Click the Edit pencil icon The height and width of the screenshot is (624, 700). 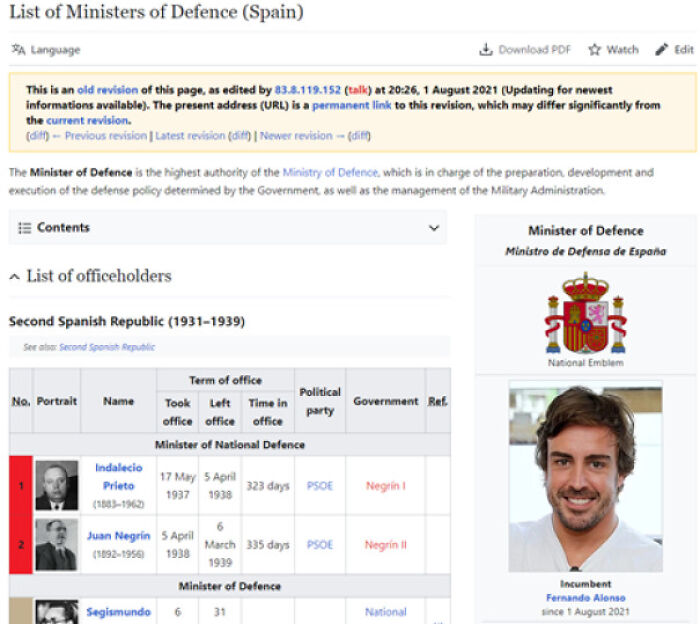pyautogui.click(x=661, y=50)
